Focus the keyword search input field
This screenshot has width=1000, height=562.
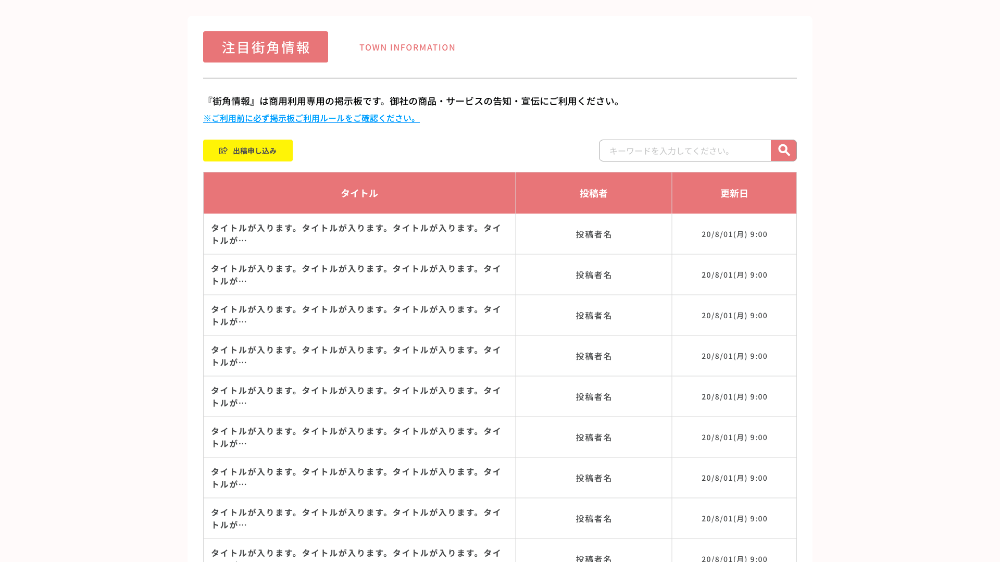point(685,151)
